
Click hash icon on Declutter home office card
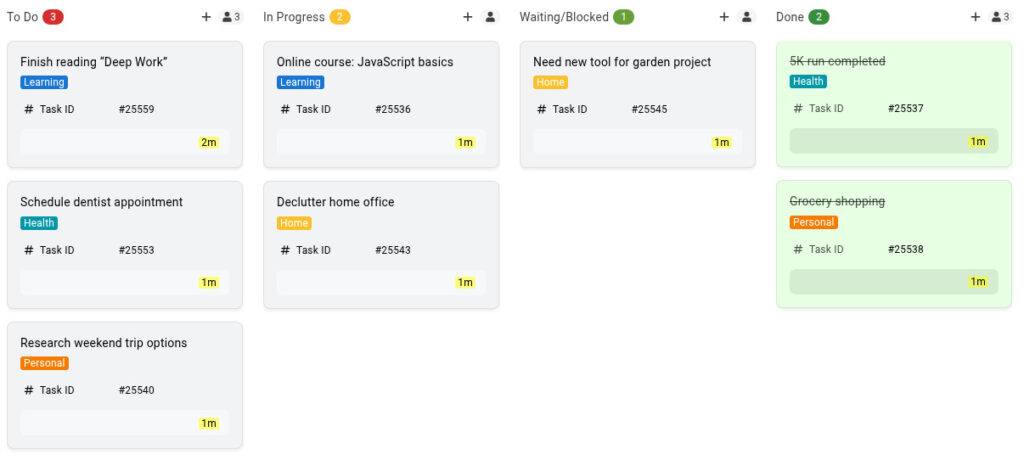285,250
